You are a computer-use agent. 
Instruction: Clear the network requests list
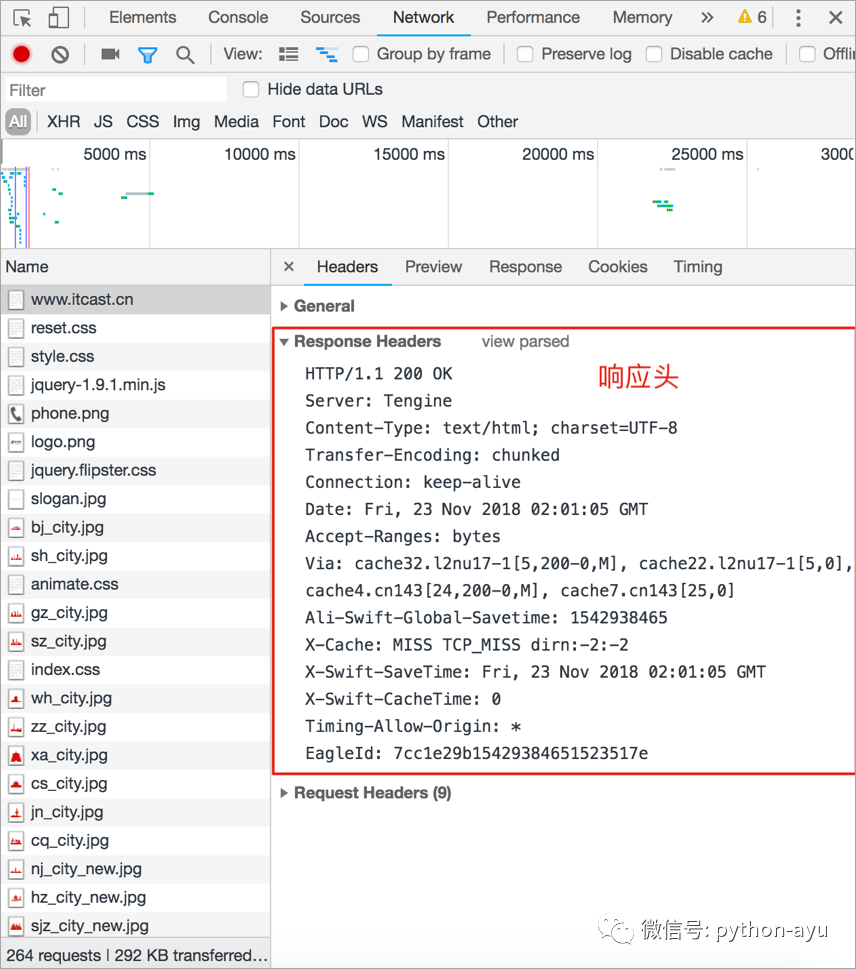click(x=58, y=54)
